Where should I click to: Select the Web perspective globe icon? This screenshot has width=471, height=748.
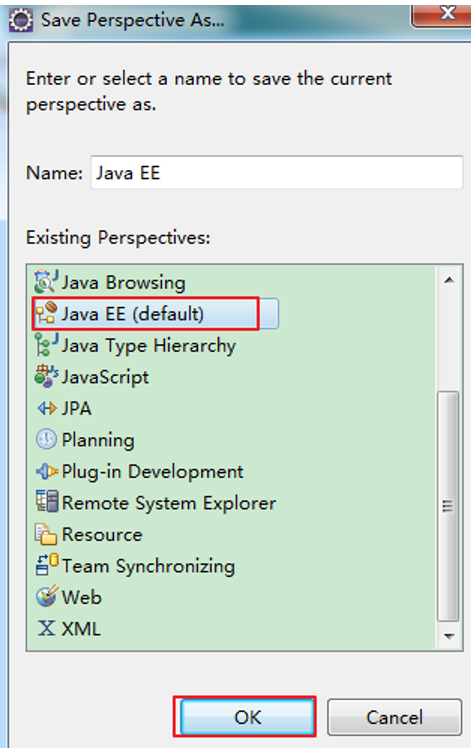(x=46, y=596)
